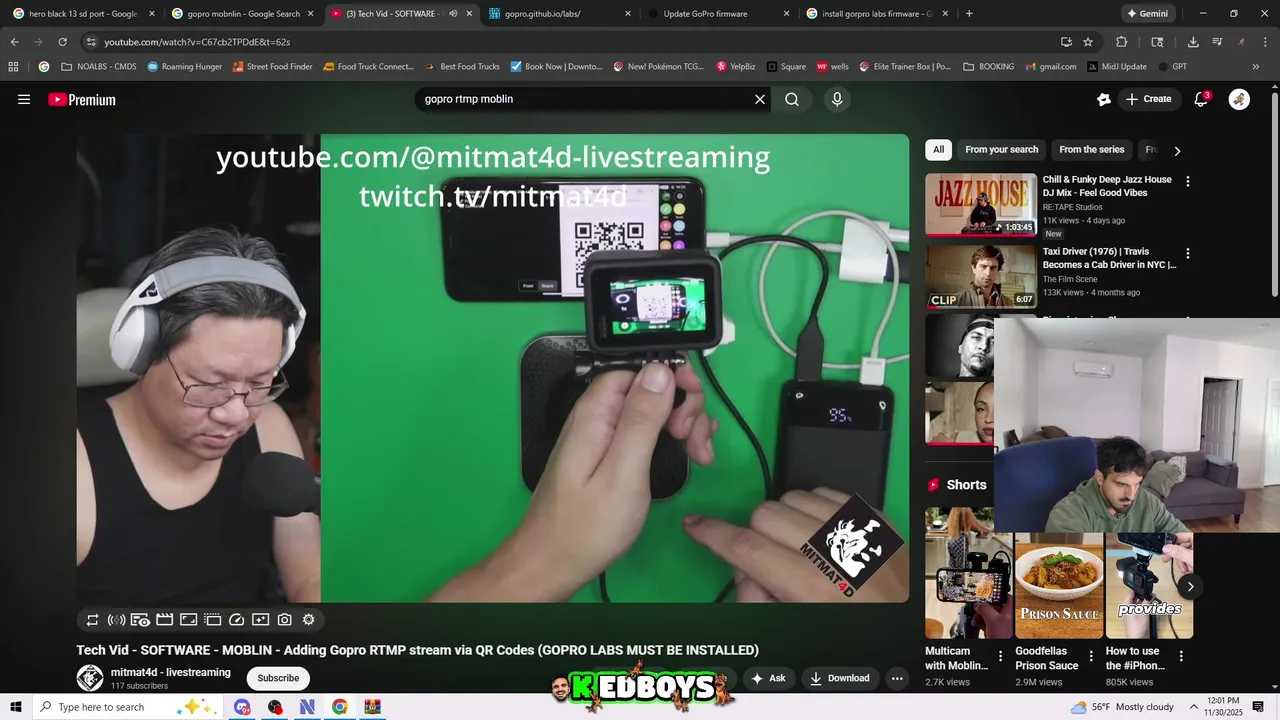Screen dimensions: 1280x720
Task: Open Chrome downloads icon
Action: 1193,42
